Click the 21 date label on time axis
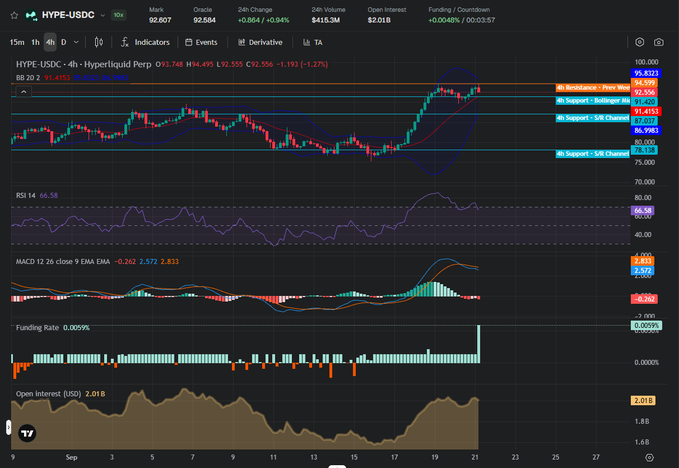The image size is (679, 468). 475,457
